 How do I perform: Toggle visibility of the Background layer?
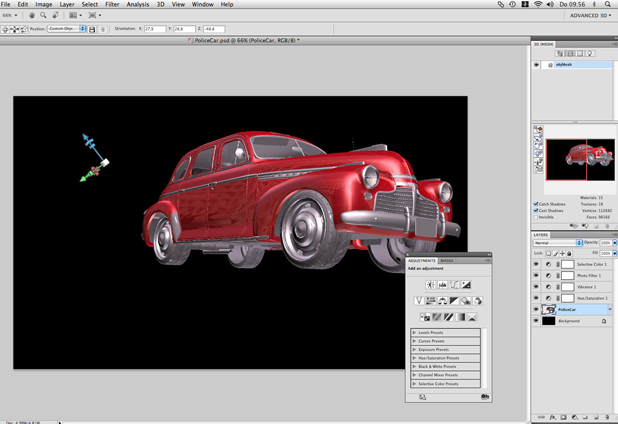point(536,321)
